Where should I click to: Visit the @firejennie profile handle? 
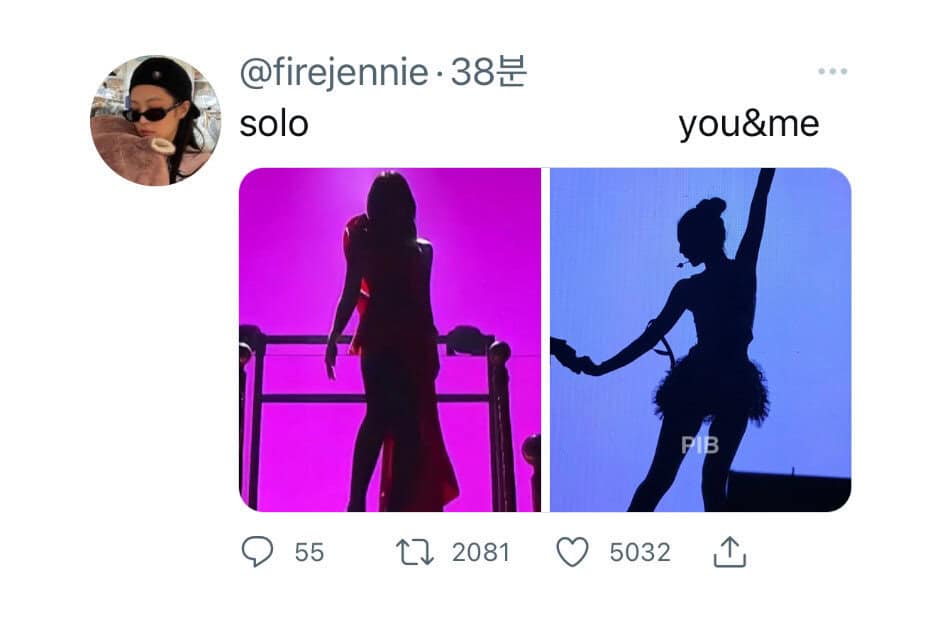coord(333,73)
